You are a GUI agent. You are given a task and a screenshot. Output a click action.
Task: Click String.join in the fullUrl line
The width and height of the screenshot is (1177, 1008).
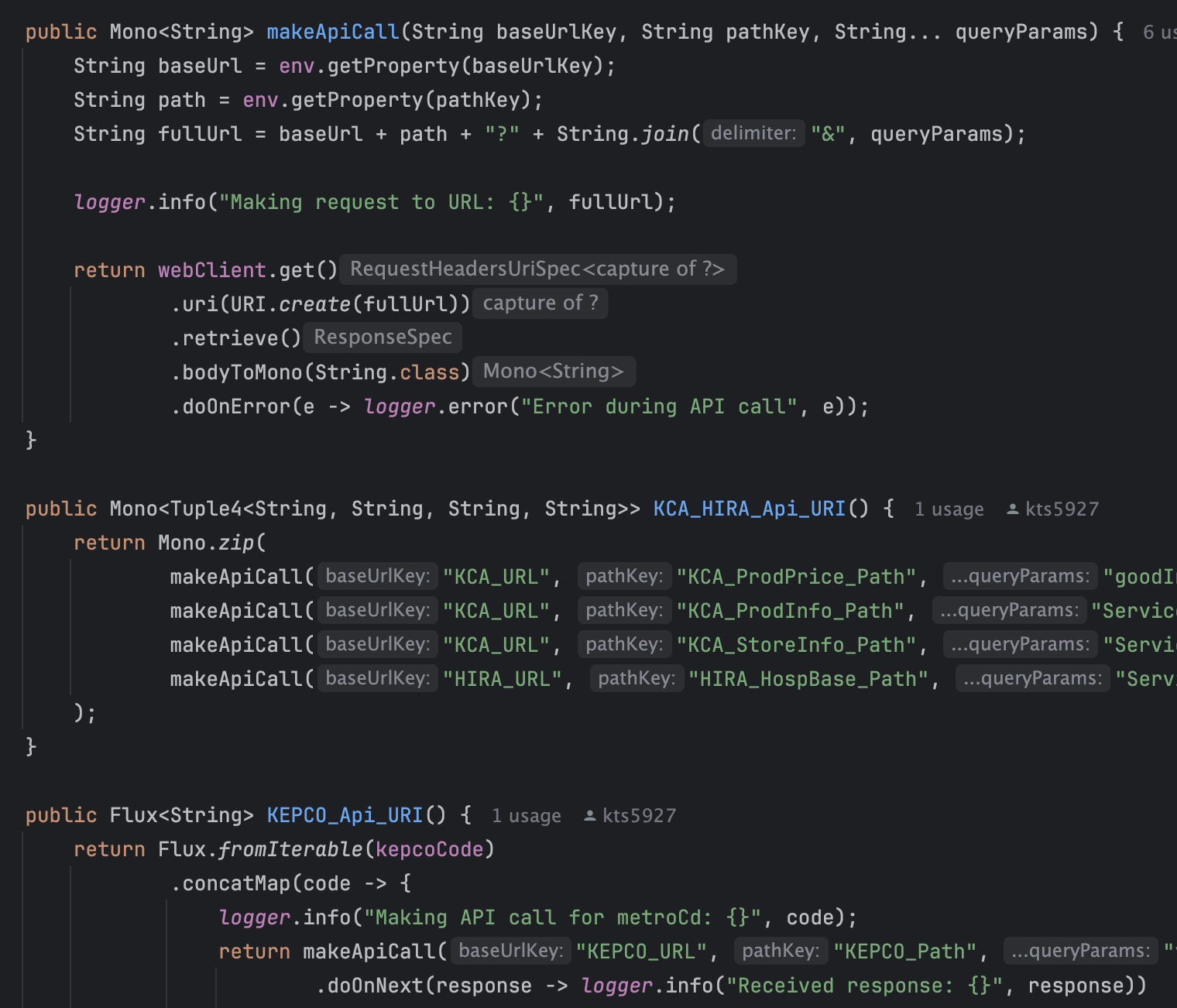pos(623,134)
